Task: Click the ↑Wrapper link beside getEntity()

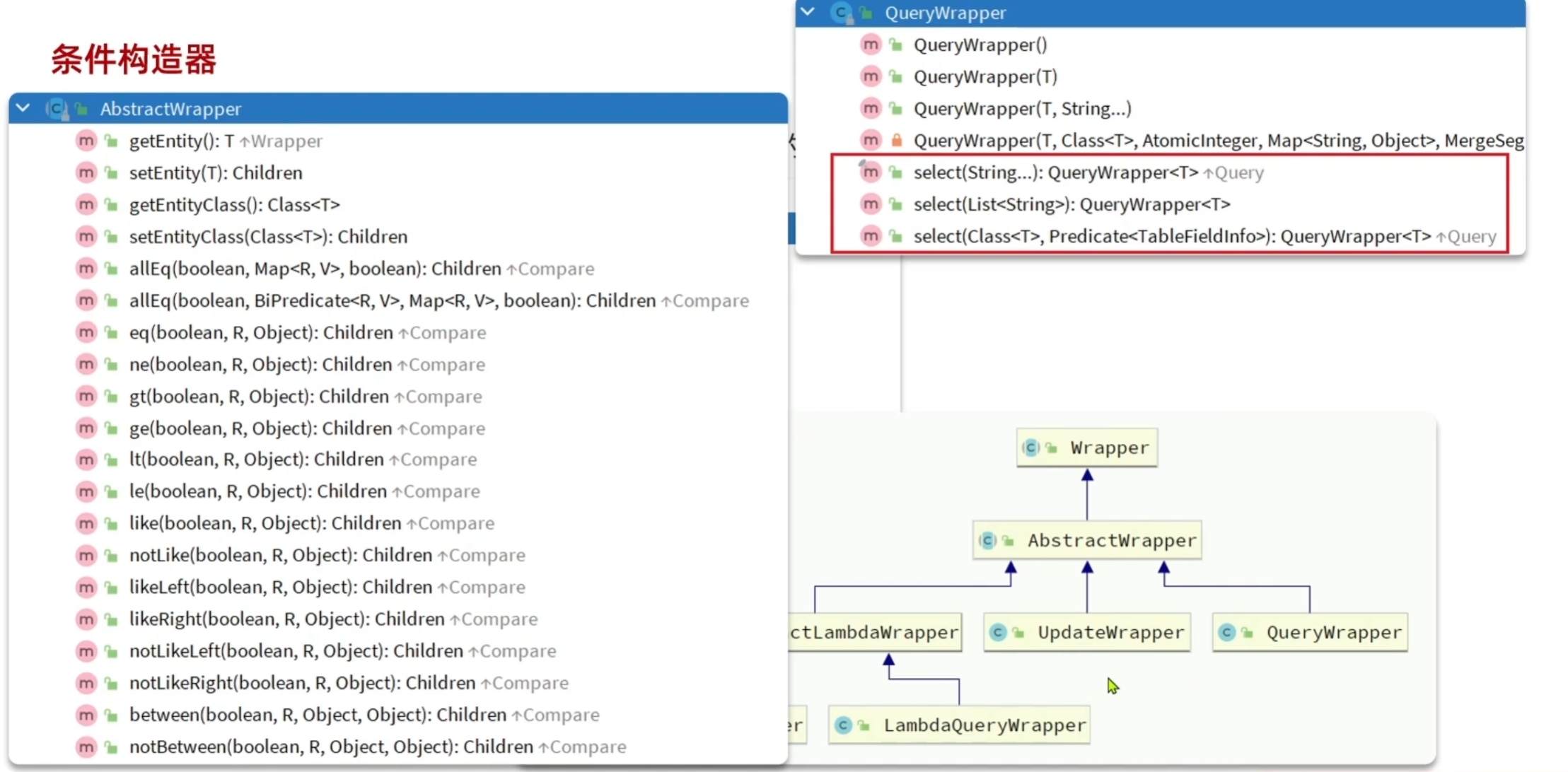Action: pyautogui.click(x=281, y=141)
